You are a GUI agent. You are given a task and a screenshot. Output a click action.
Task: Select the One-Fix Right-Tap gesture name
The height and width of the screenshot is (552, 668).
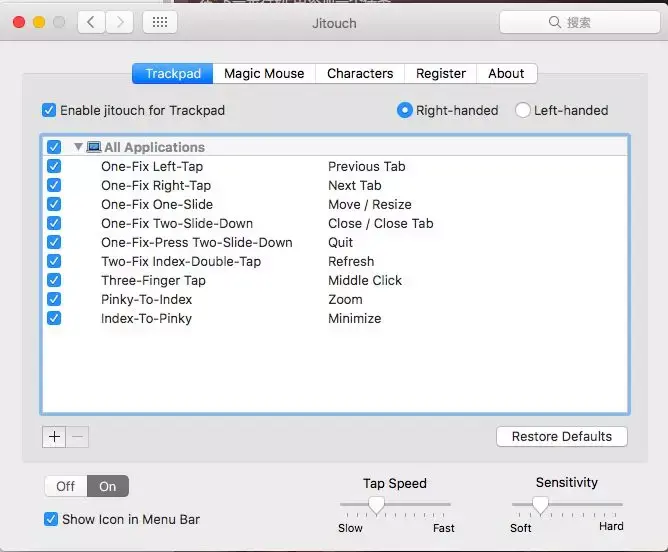(x=156, y=185)
